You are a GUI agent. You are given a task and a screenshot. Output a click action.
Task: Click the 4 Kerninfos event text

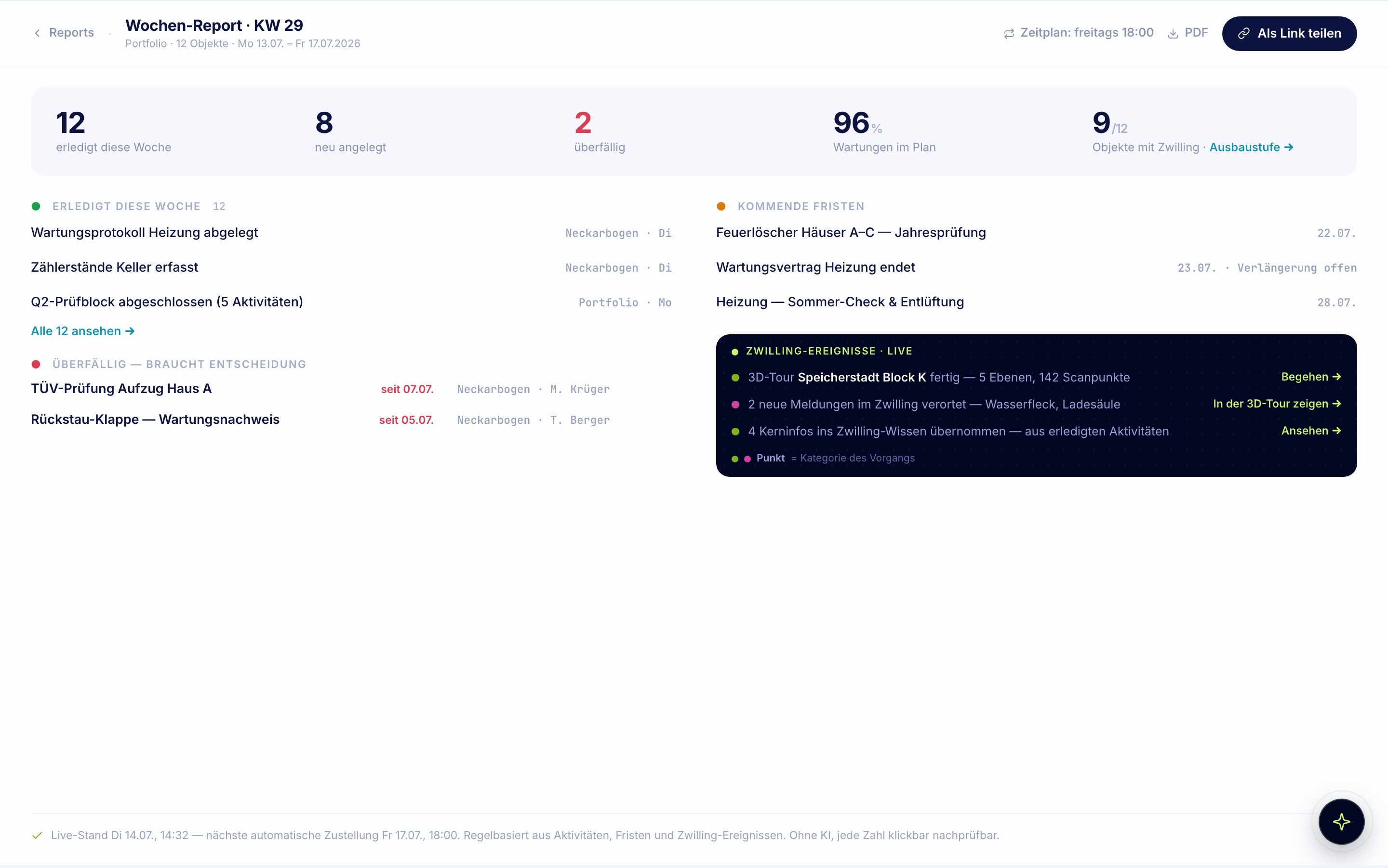(x=958, y=431)
